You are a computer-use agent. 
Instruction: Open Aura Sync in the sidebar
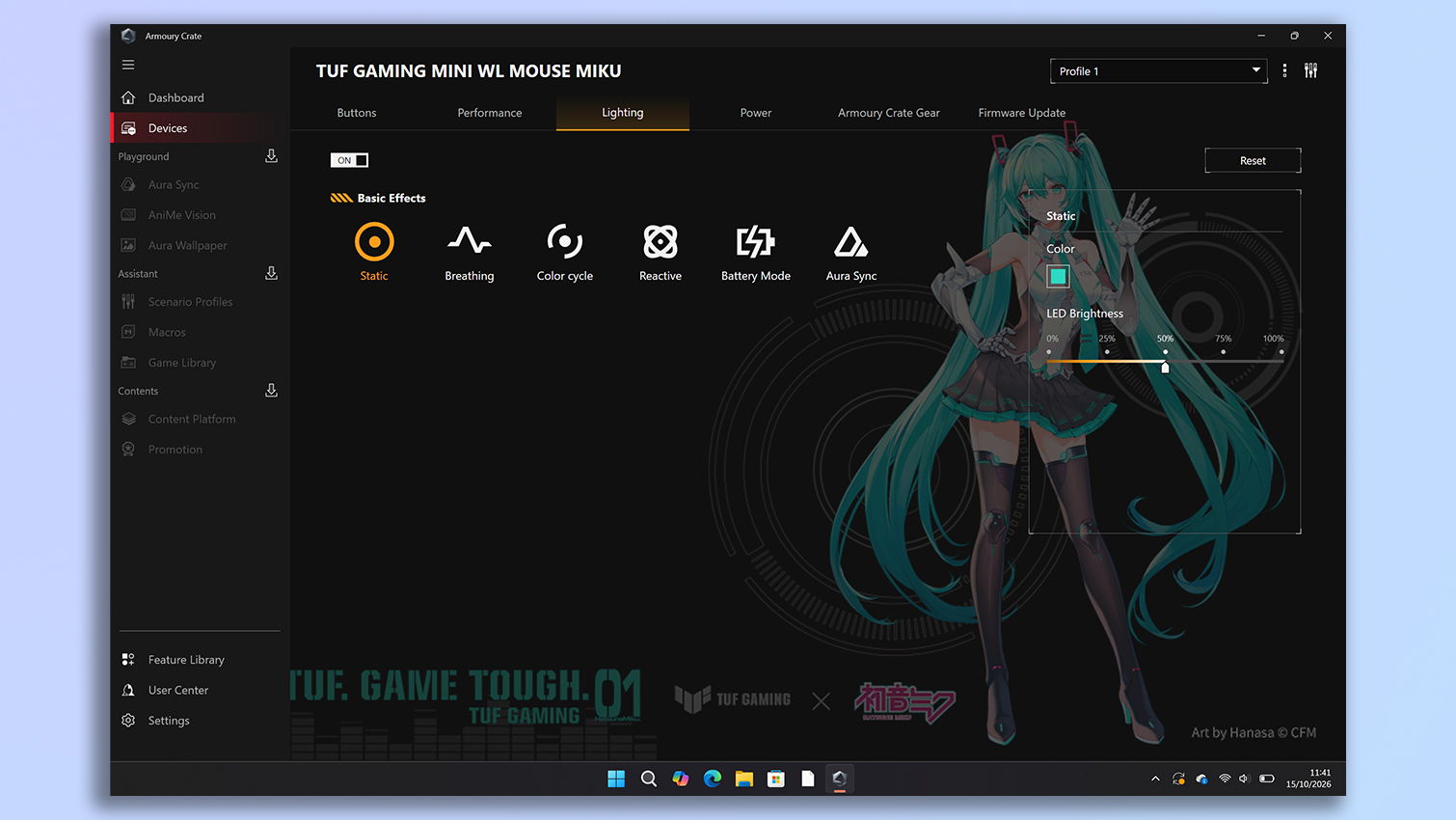click(200, 185)
